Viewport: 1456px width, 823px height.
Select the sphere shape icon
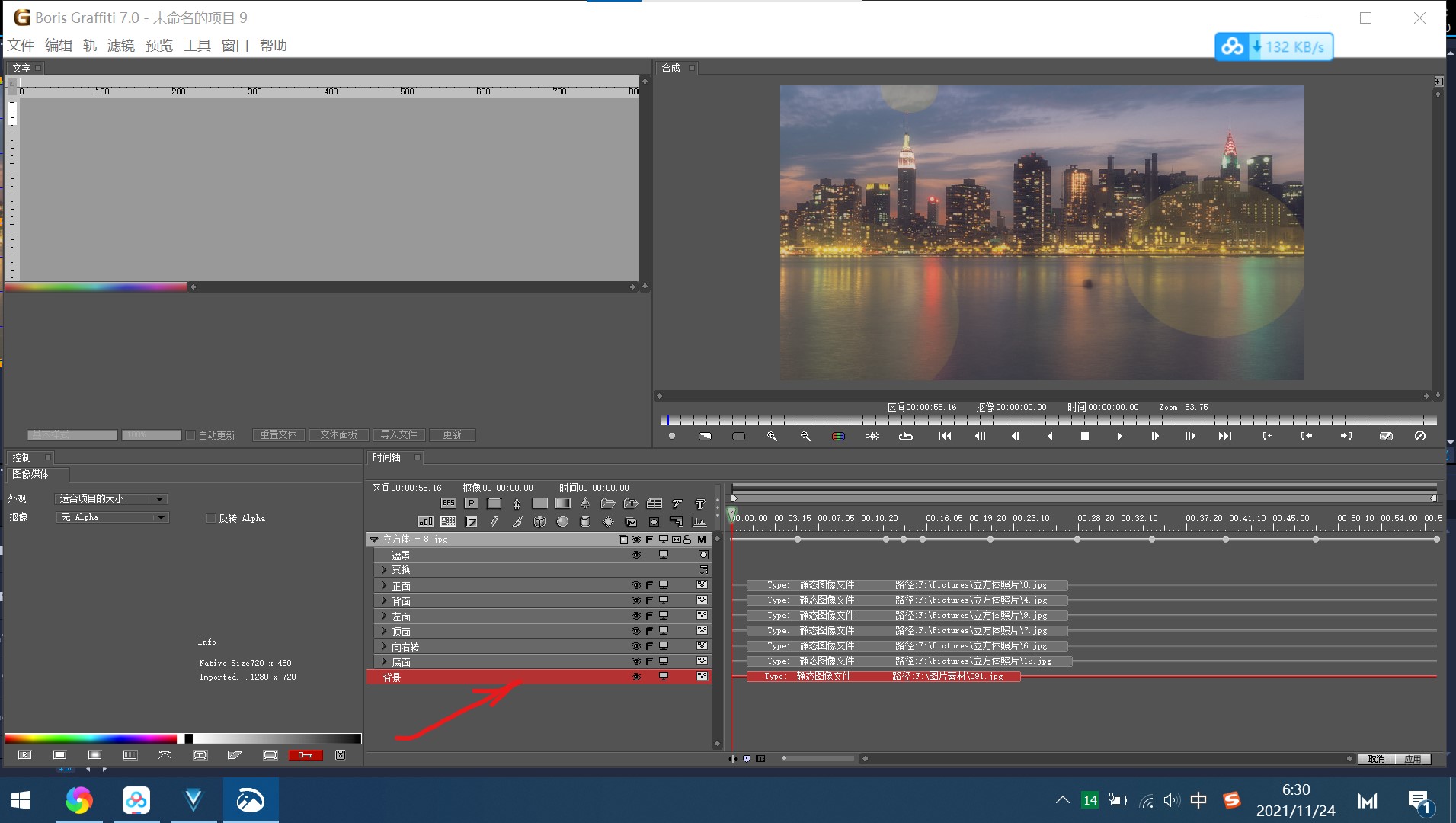coord(562,521)
